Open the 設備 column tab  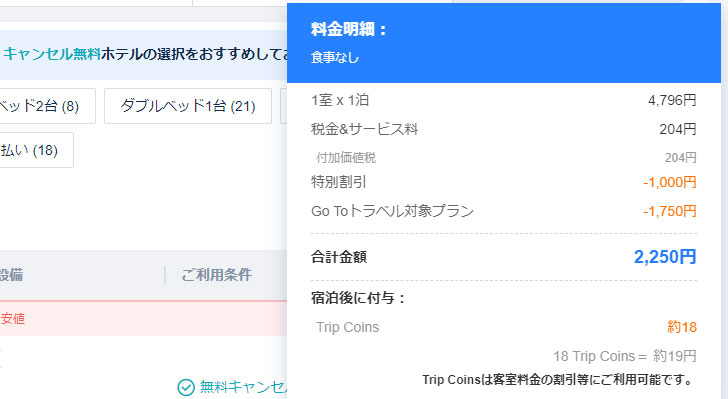pyautogui.click(x=11, y=275)
